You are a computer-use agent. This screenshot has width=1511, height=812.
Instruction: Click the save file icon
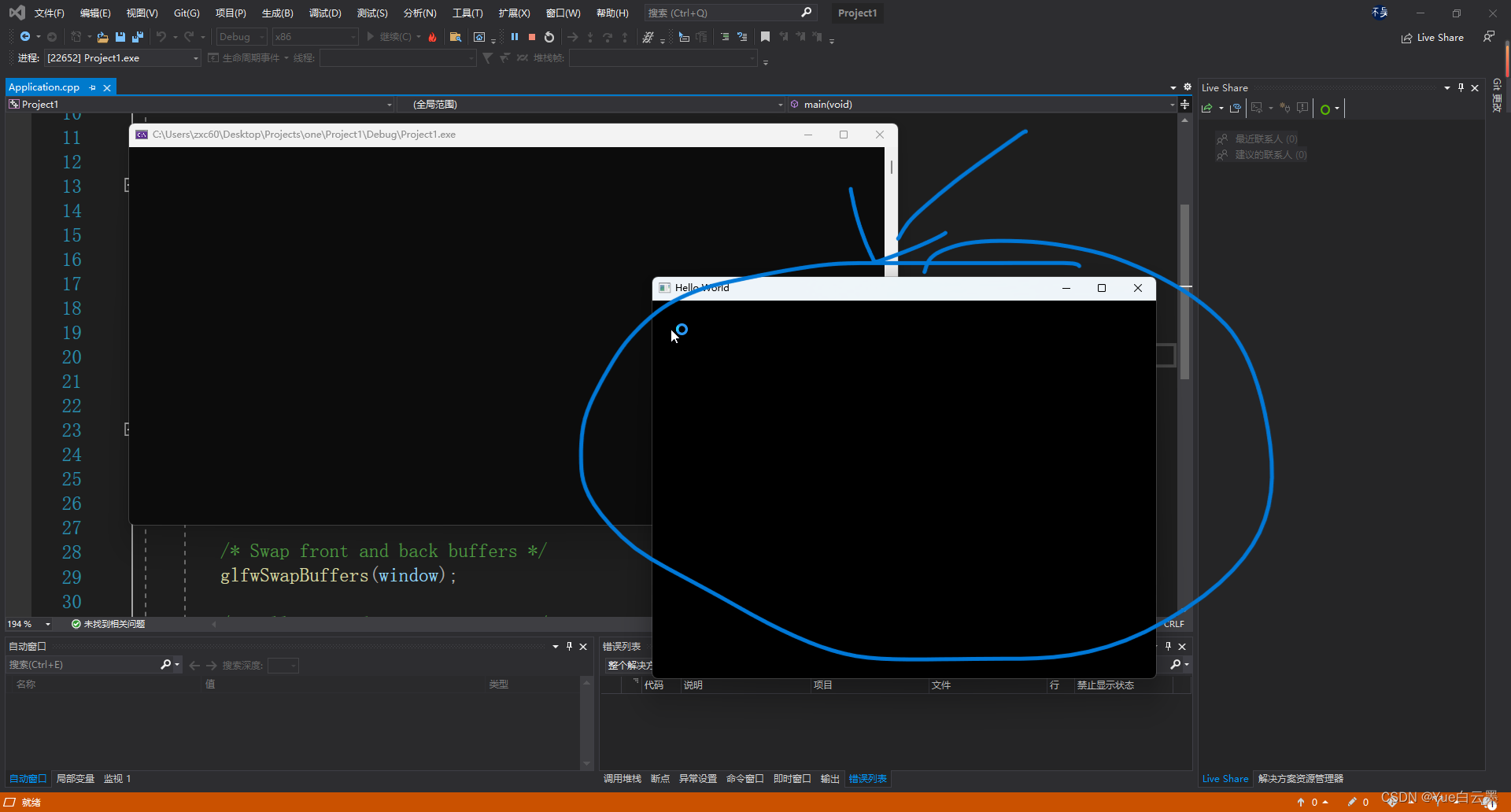(120, 37)
